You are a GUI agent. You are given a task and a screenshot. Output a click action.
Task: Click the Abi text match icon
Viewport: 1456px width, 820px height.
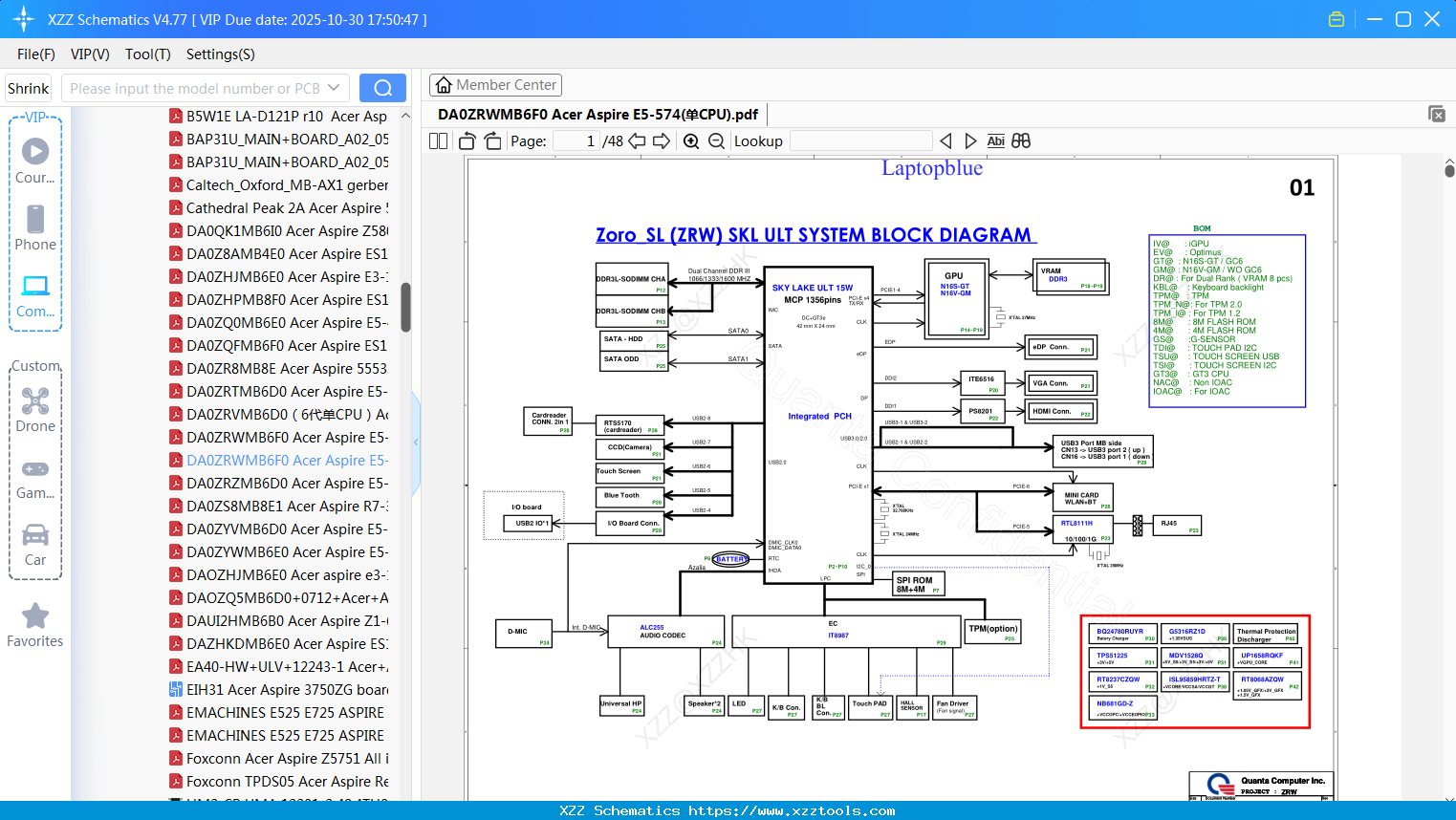click(996, 141)
